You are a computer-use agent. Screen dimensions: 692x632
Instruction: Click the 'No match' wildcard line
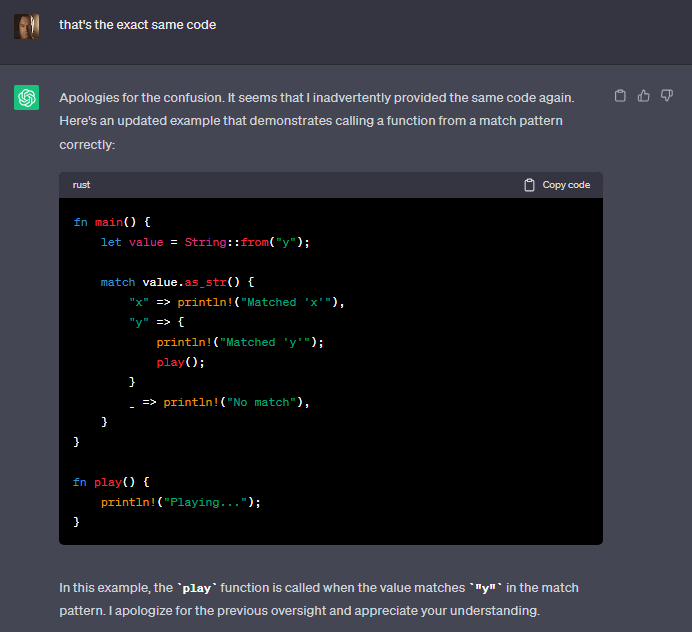tap(219, 403)
